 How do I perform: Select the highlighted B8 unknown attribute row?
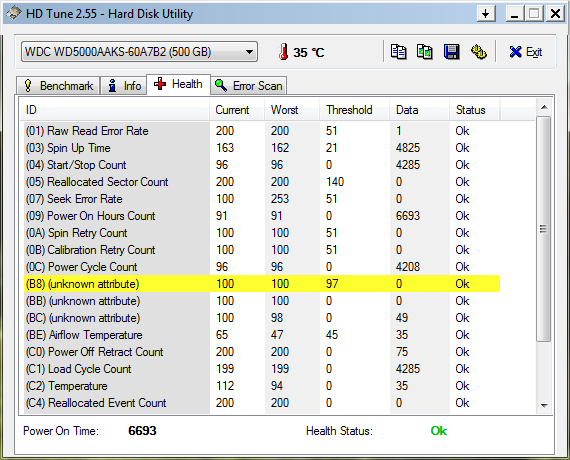click(x=262, y=284)
